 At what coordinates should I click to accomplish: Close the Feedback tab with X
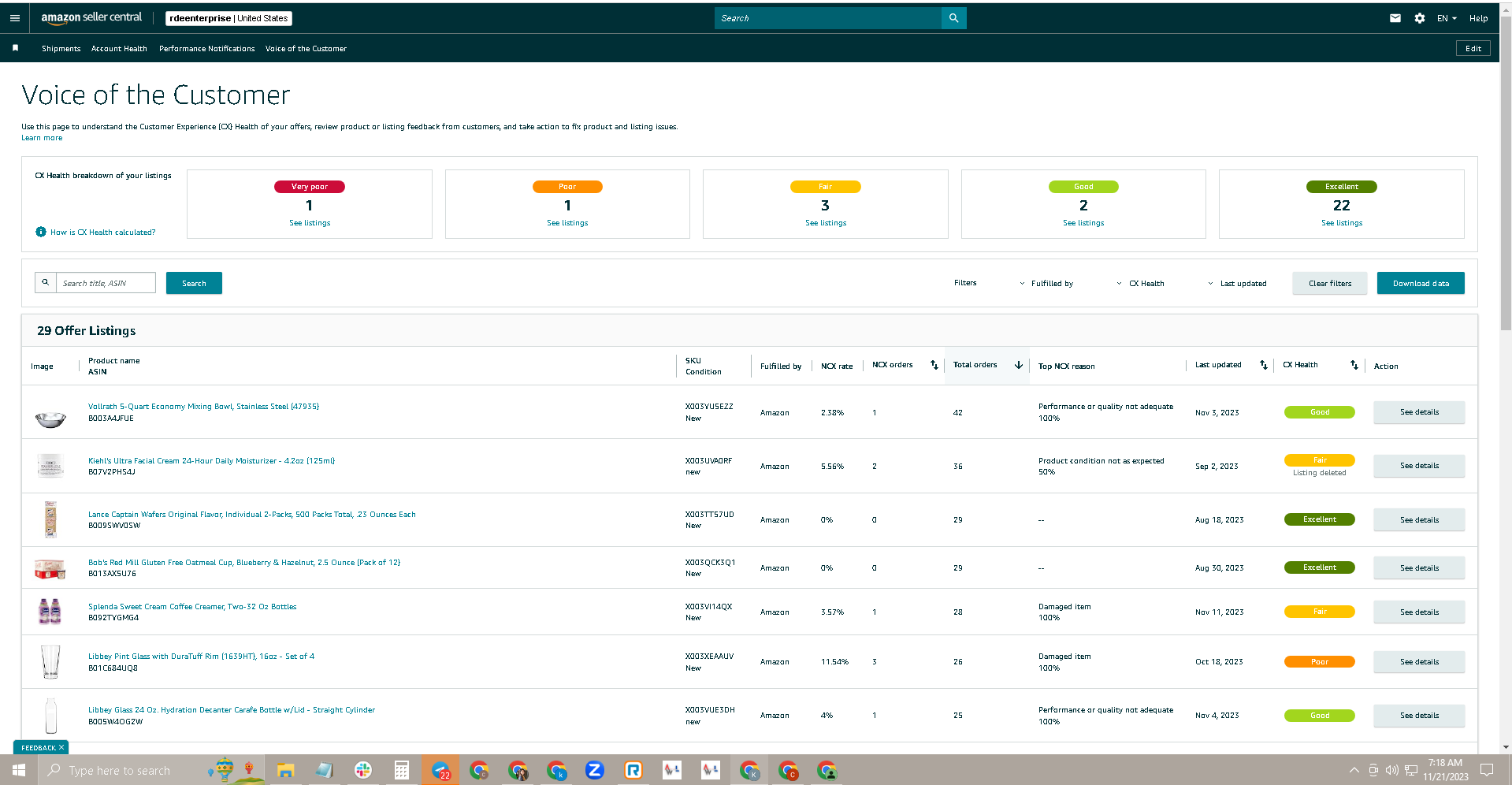[x=61, y=747]
